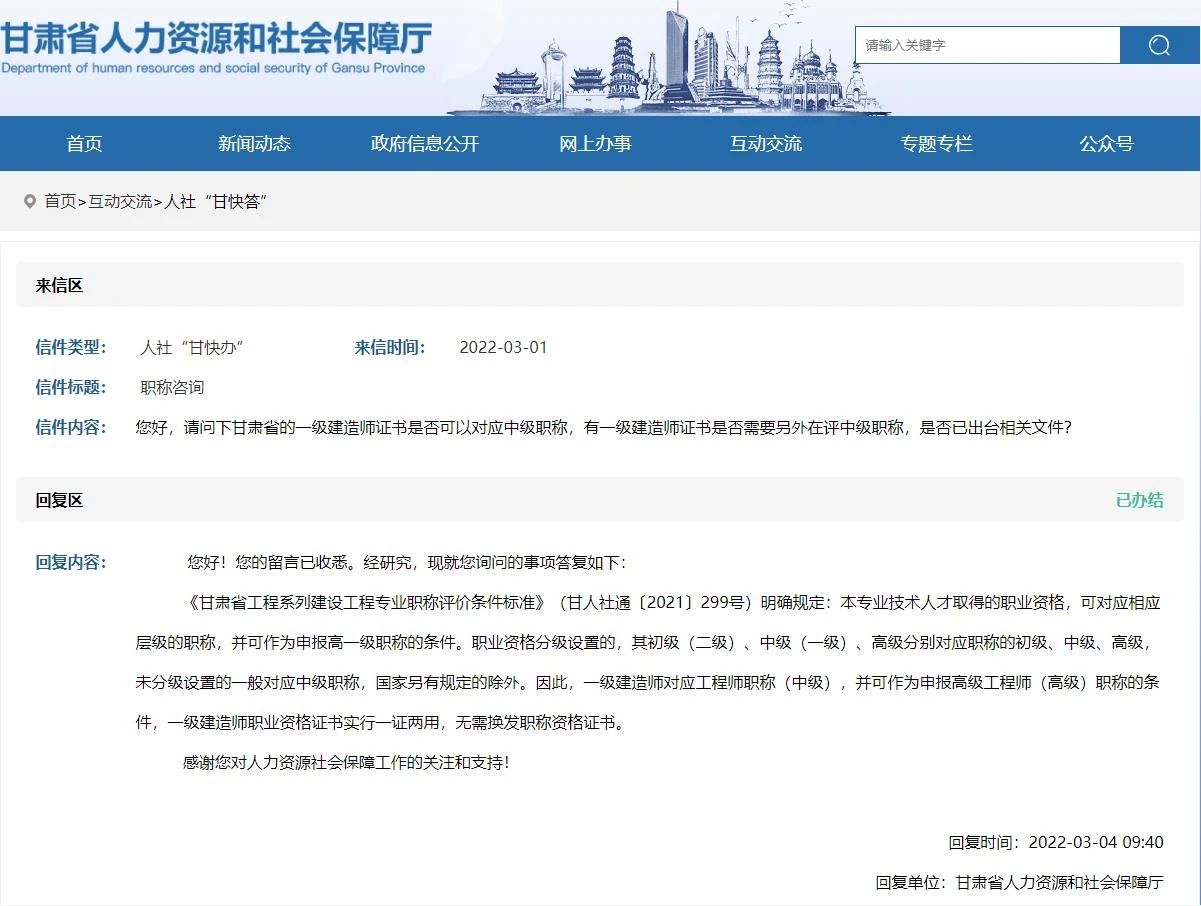Click the 甘肃省人力资源和社会保障厅 site logo title

click(x=216, y=37)
